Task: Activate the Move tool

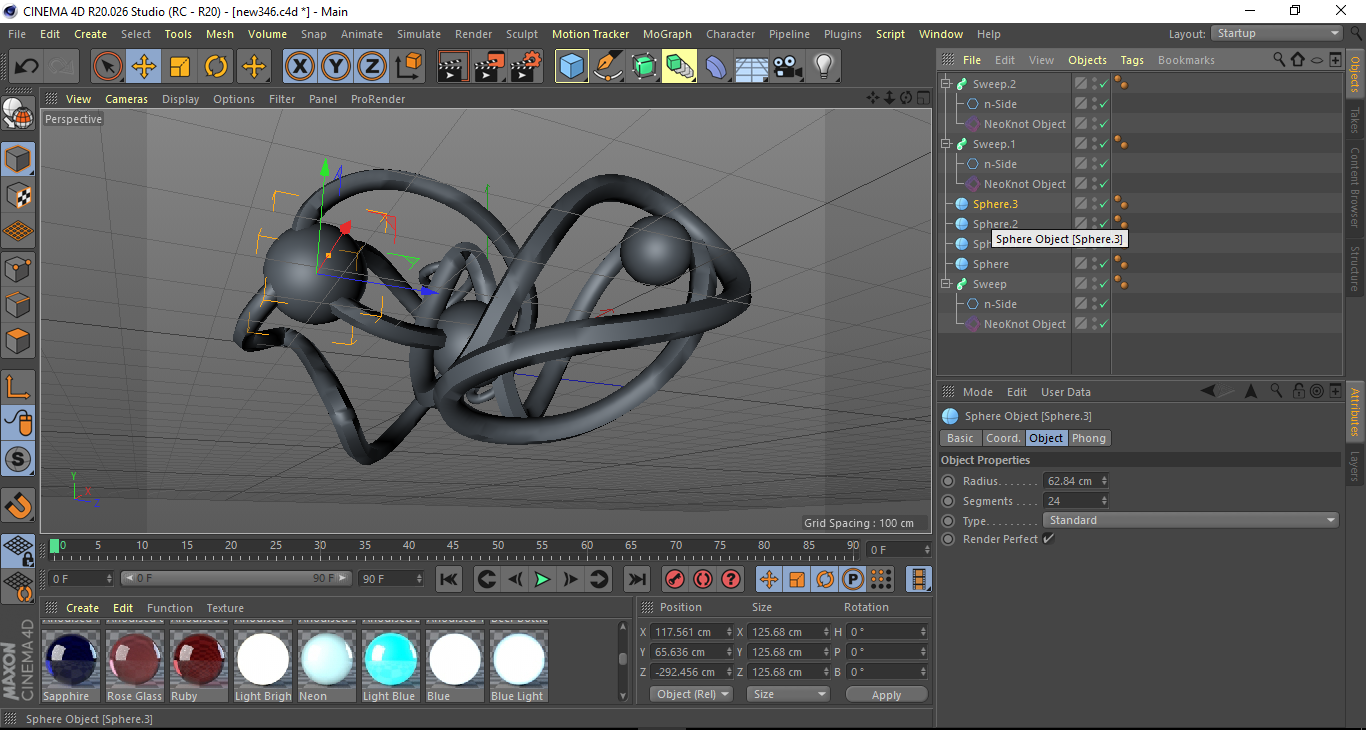Action: coord(144,67)
